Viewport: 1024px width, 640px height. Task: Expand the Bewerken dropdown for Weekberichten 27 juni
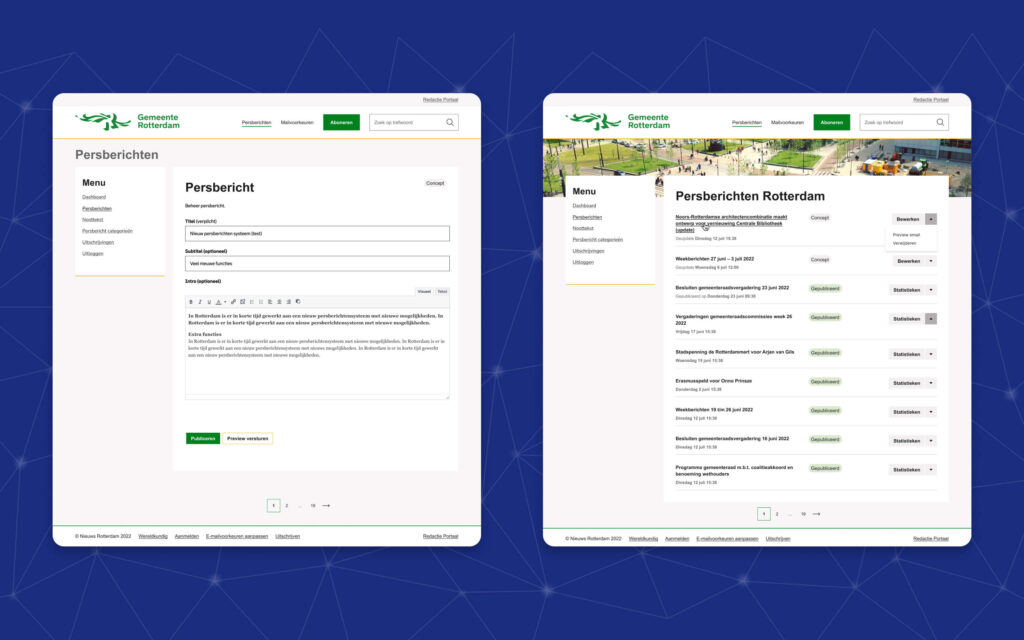pyautogui.click(x=931, y=260)
